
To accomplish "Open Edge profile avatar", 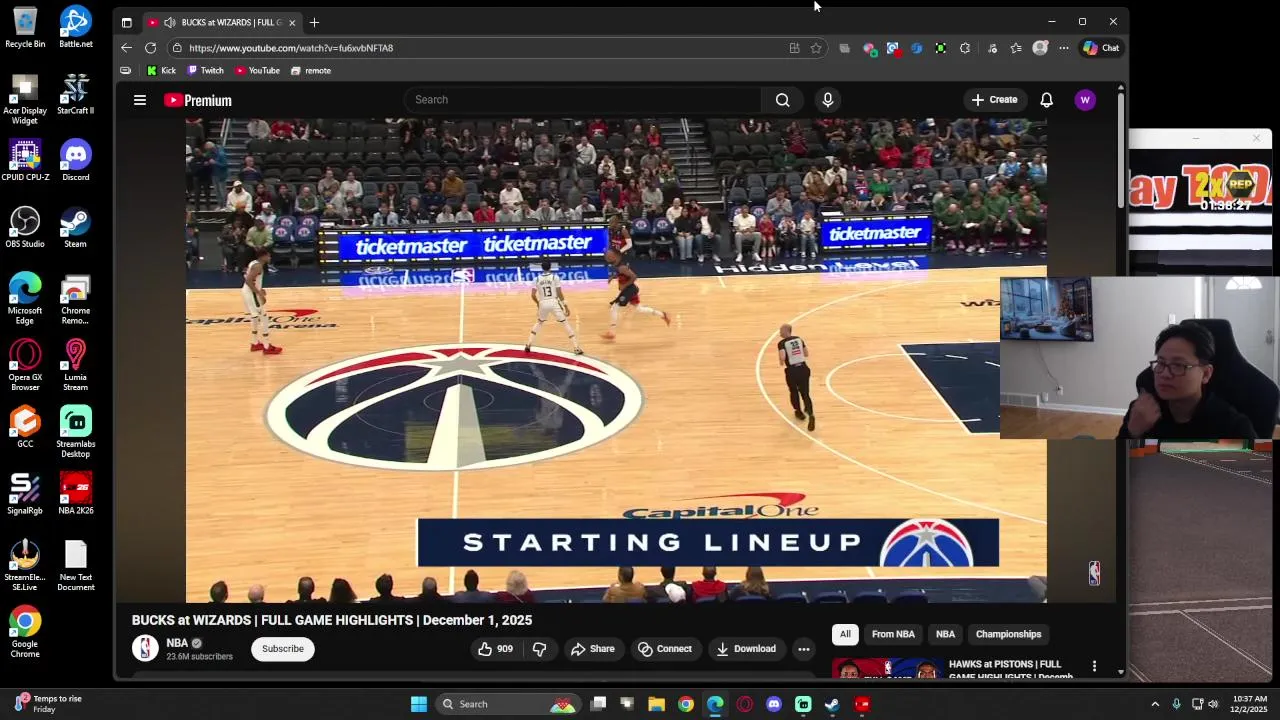I will 1040,48.
